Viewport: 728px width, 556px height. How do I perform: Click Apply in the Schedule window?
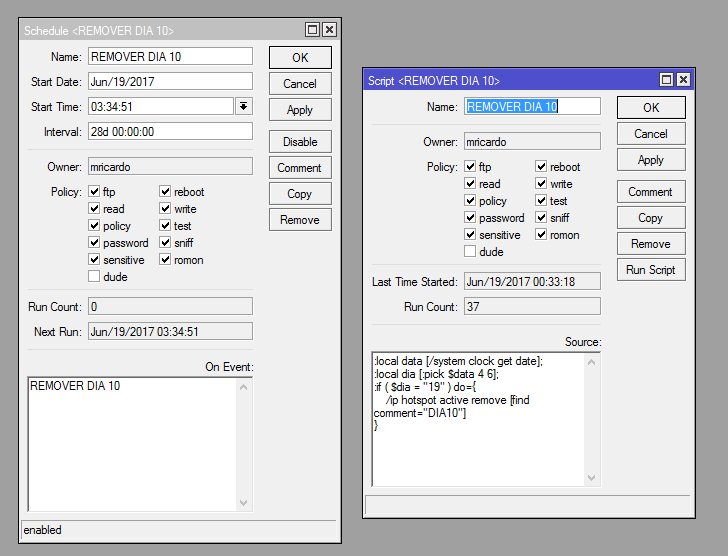(x=300, y=110)
